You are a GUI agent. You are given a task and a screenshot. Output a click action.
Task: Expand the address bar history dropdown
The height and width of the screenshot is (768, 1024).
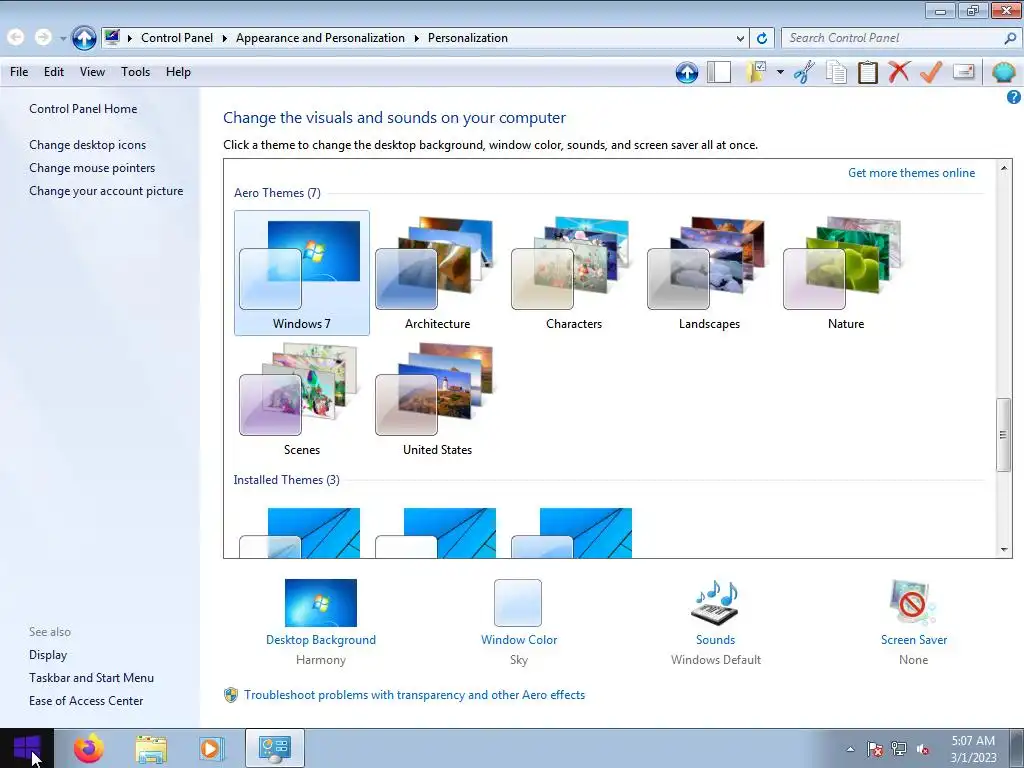pyautogui.click(x=740, y=39)
